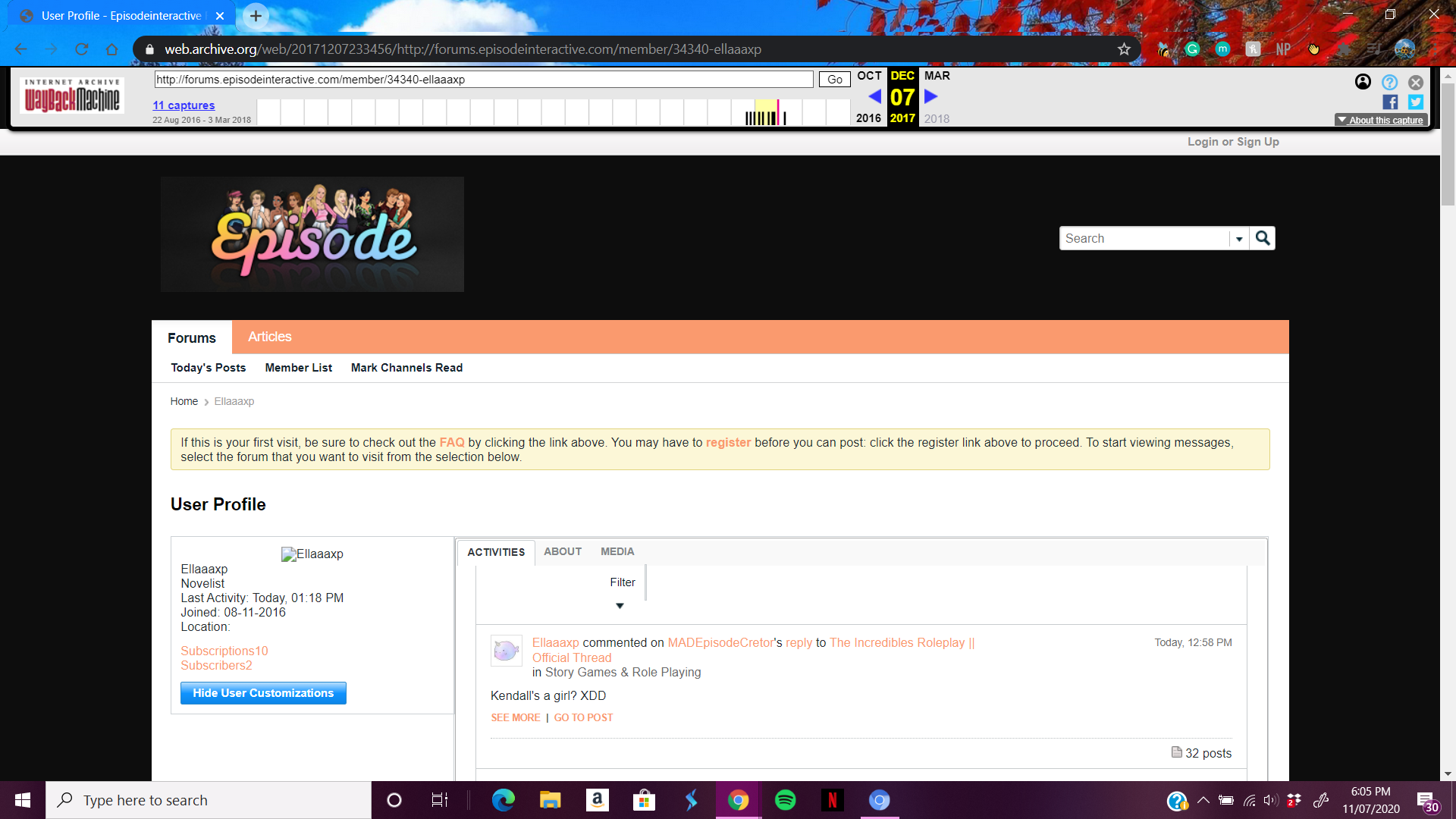Open Netflix from the taskbar
1456x819 pixels.
tap(833, 800)
